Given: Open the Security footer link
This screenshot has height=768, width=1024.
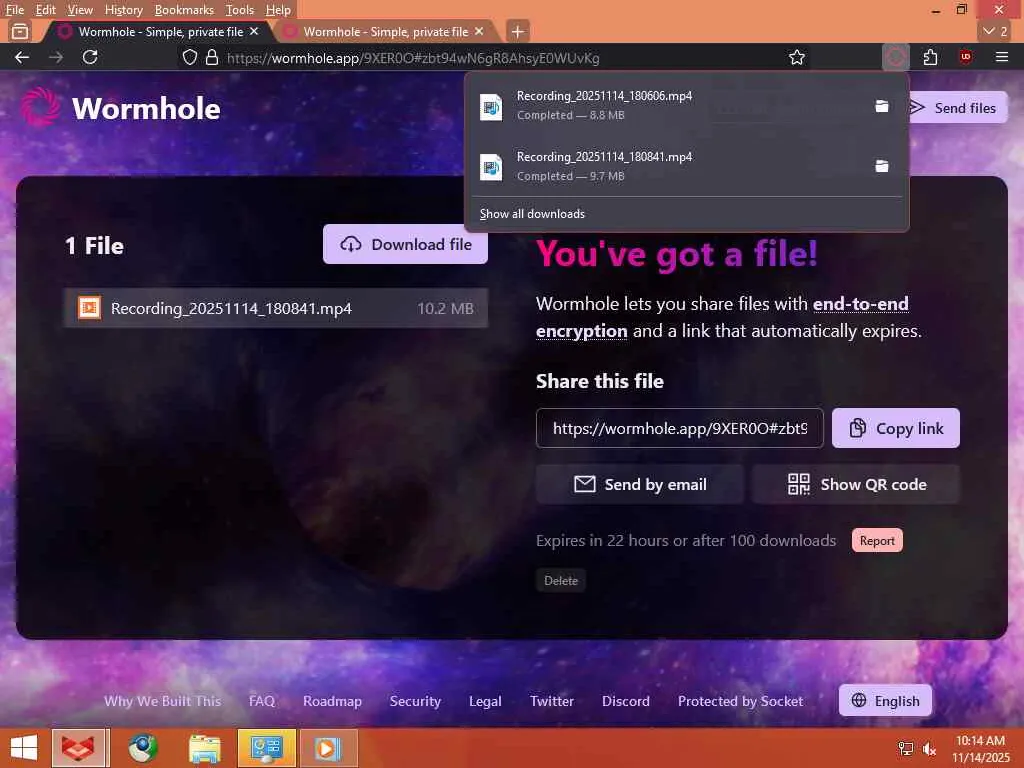Looking at the screenshot, I should coord(415,701).
